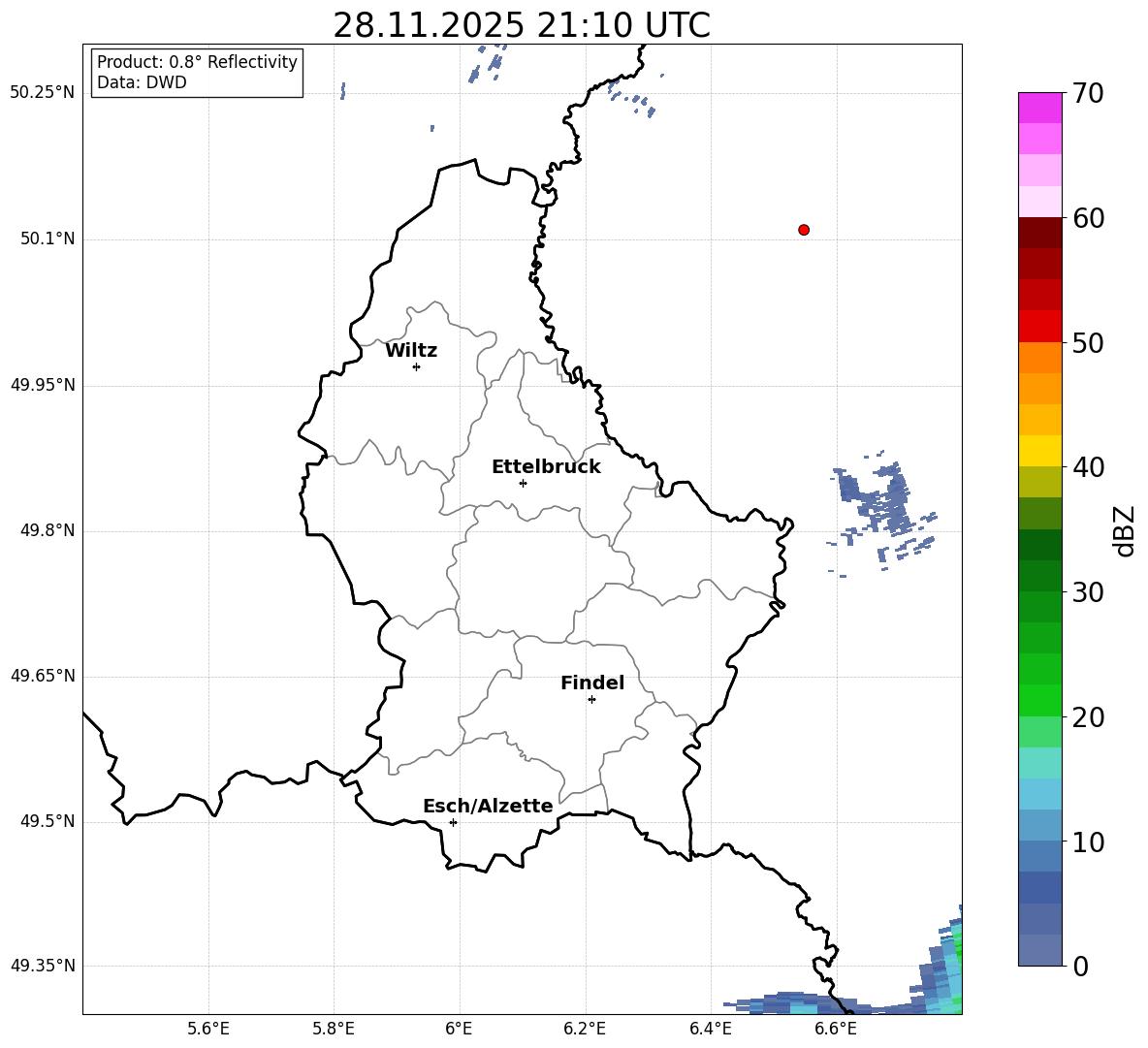Select the Ettelbruck city label

[546, 467]
